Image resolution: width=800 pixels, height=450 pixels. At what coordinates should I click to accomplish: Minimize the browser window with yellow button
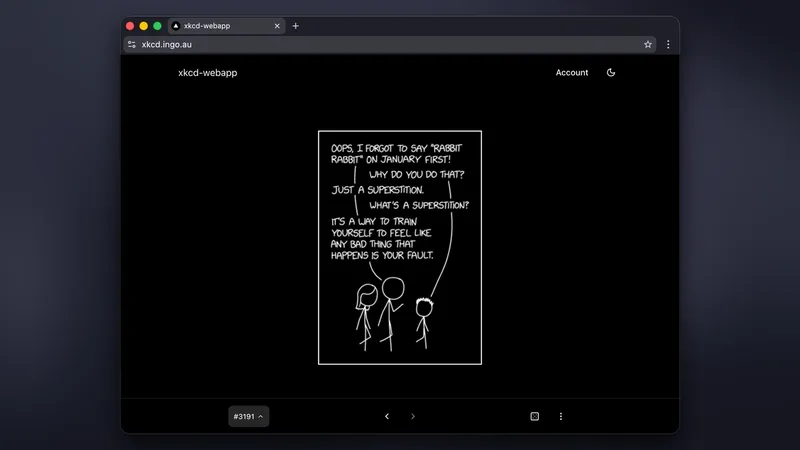143,26
